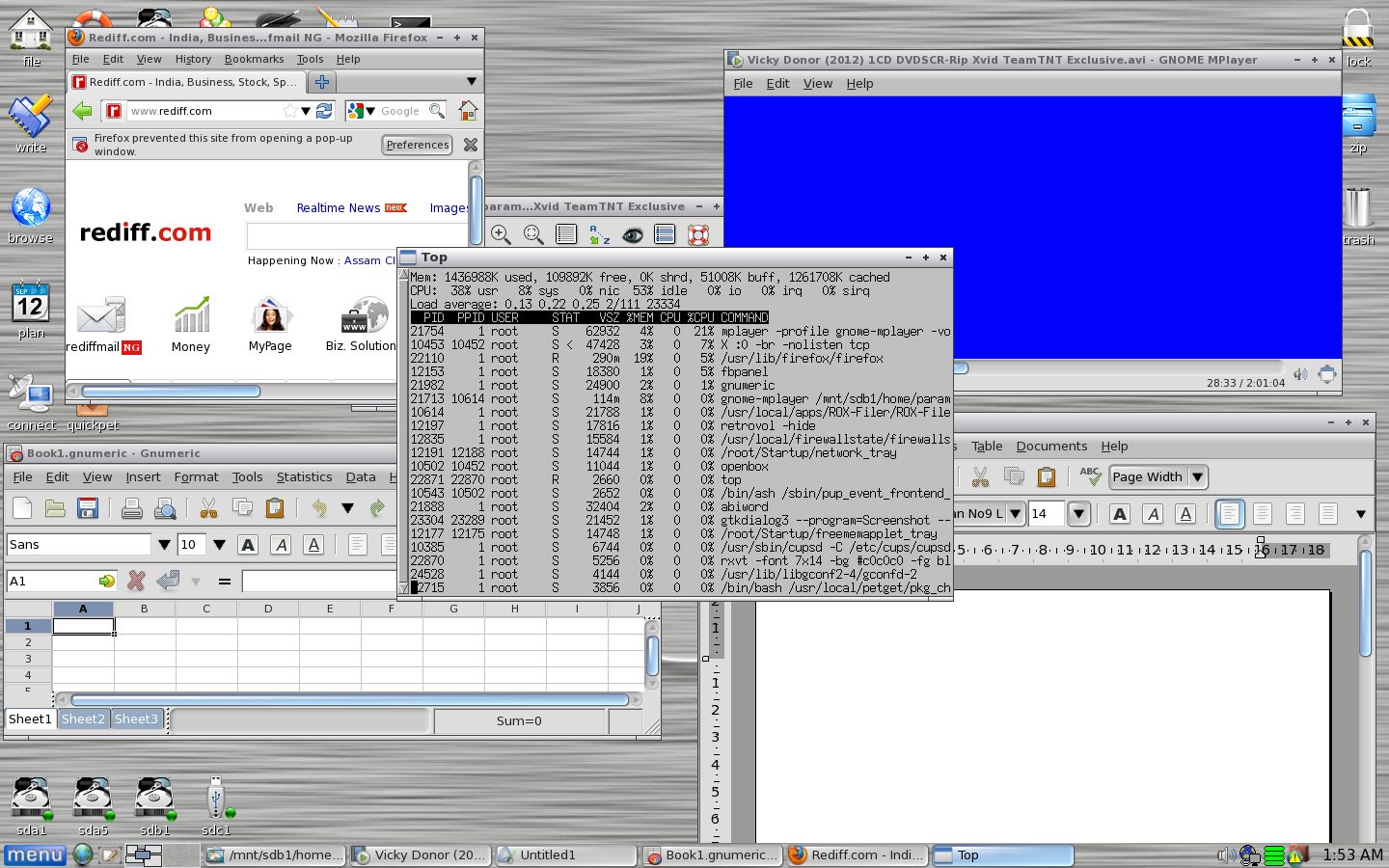The width and height of the screenshot is (1389, 868).
Task: Switch to Sheet2 tab in Gnumeric
Action: coord(83,719)
